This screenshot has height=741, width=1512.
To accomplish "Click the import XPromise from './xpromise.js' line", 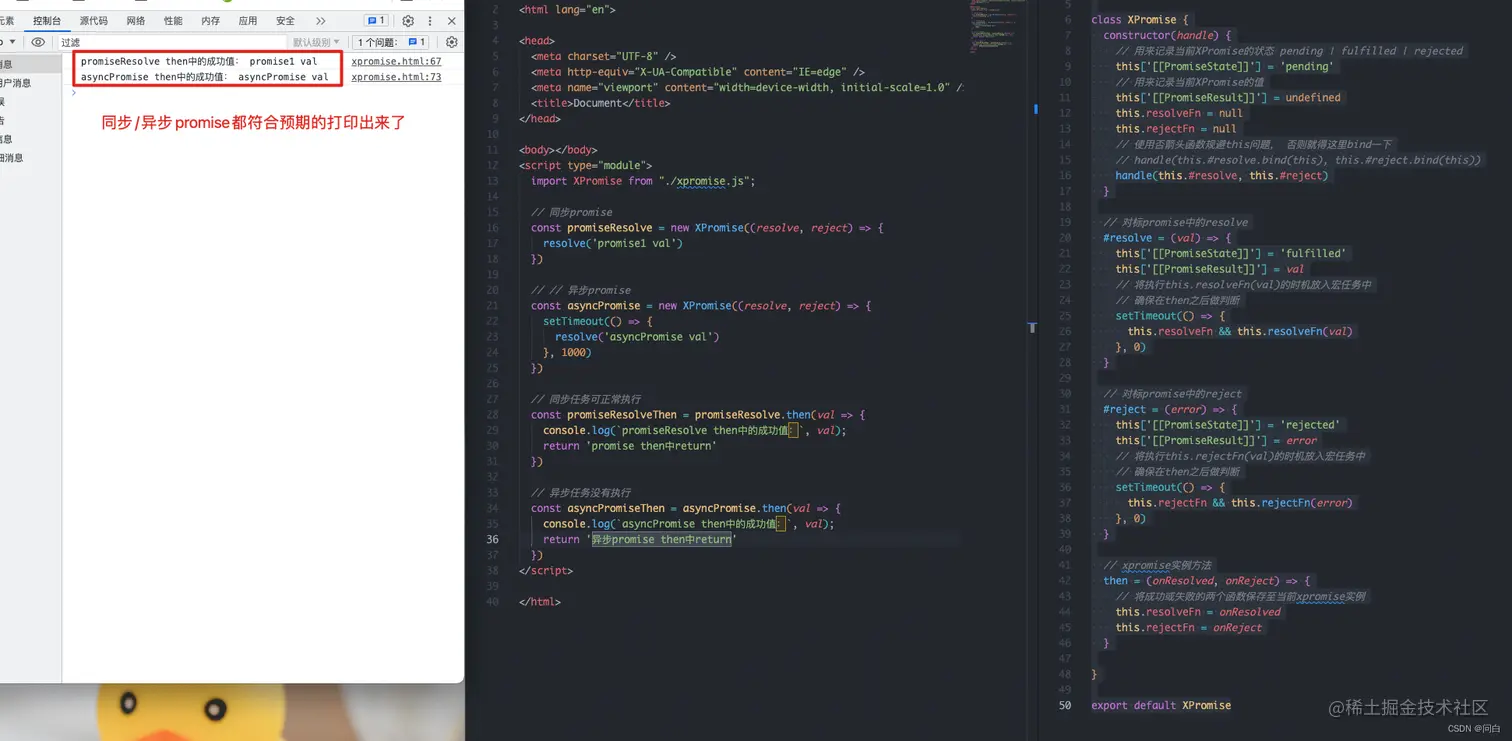I will pos(643,181).
